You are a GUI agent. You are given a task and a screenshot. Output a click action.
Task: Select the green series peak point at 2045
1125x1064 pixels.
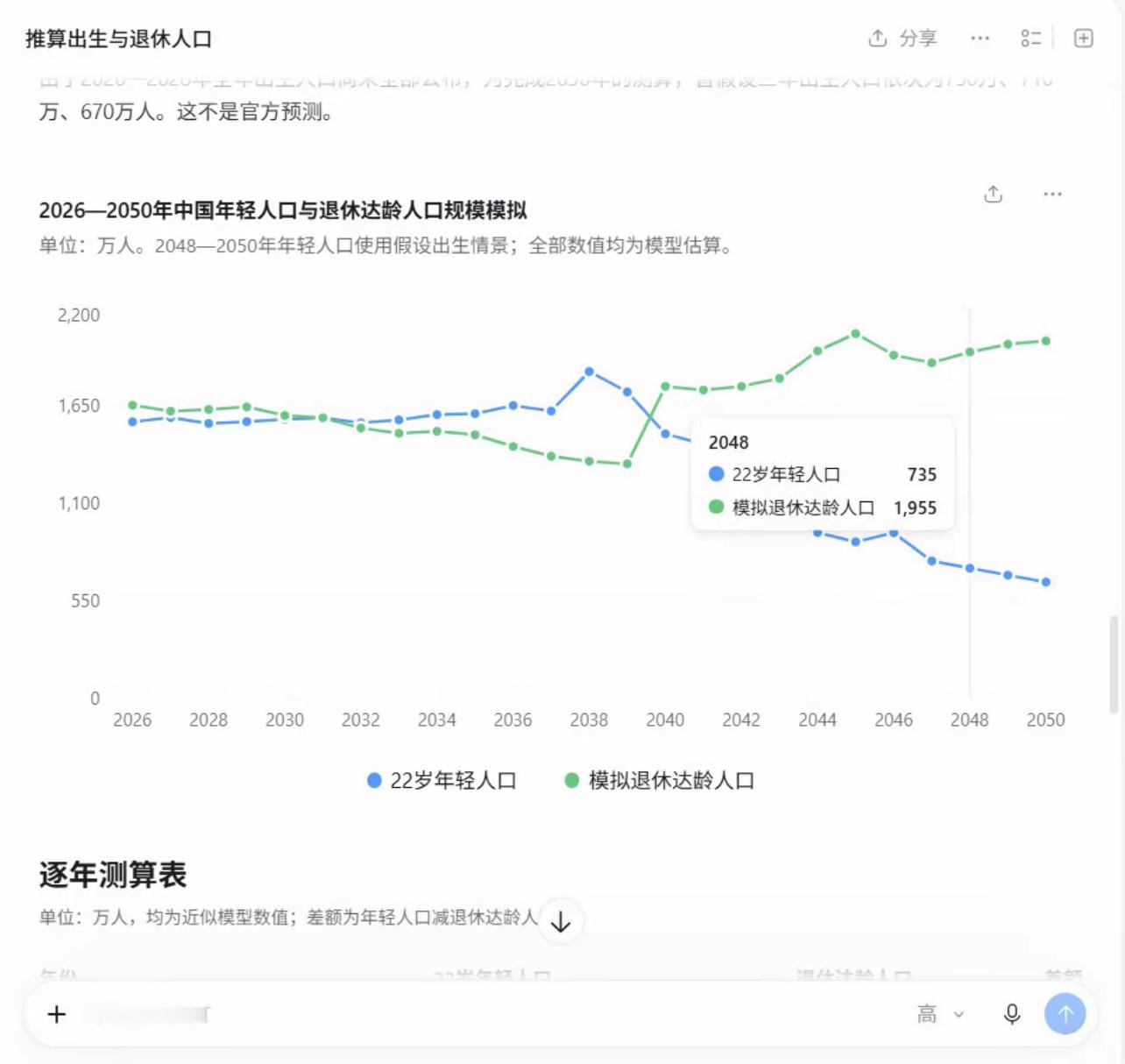[856, 333]
